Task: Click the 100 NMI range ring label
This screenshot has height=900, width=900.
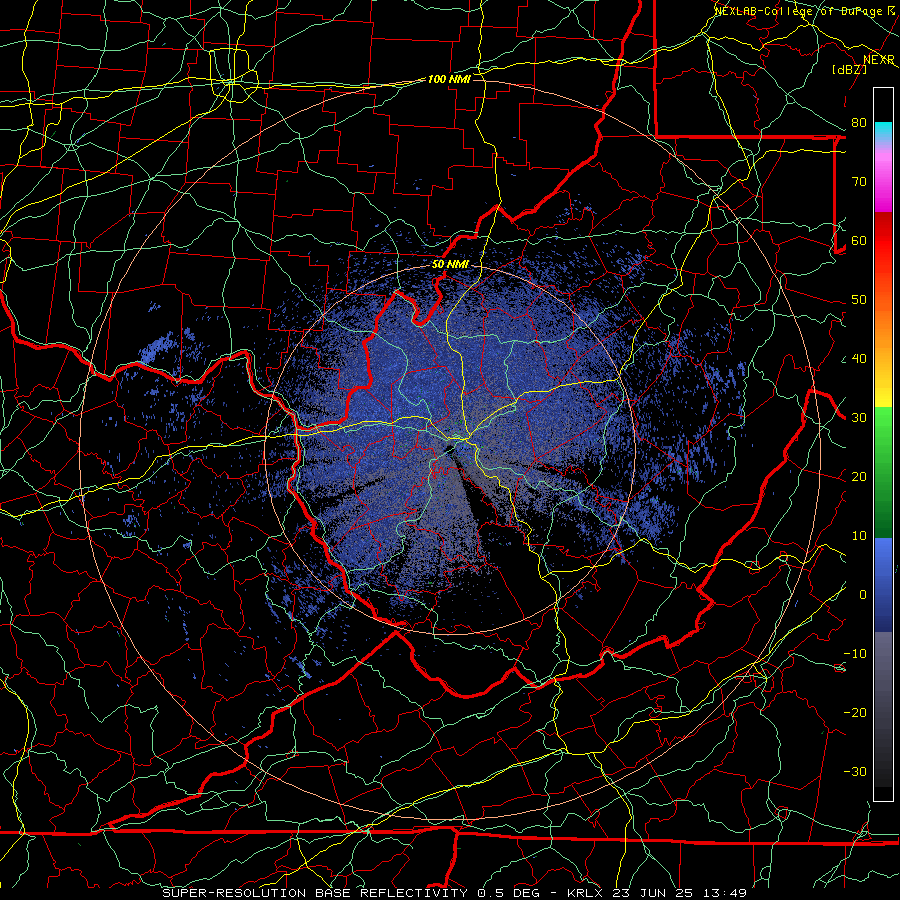Action: (449, 79)
